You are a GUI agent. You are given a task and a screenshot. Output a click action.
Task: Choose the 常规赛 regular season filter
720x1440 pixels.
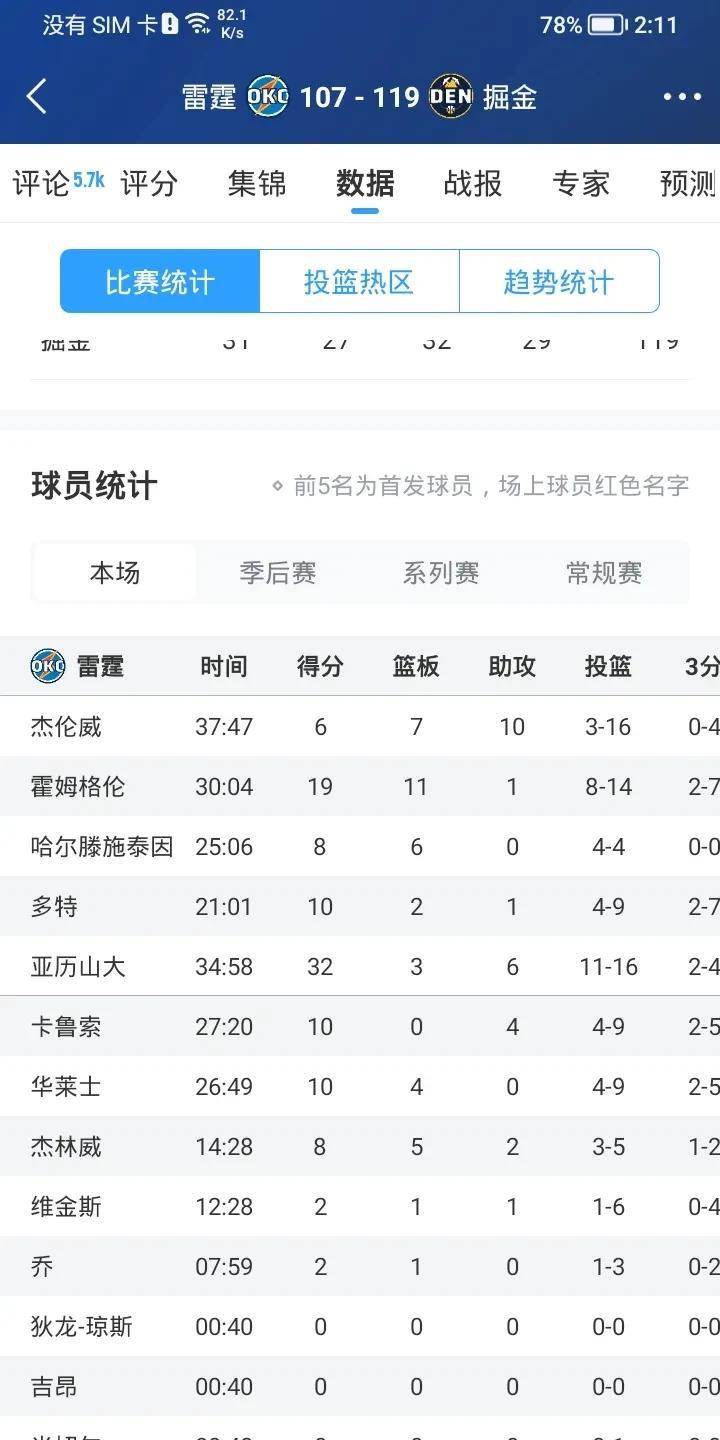coord(604,573)
